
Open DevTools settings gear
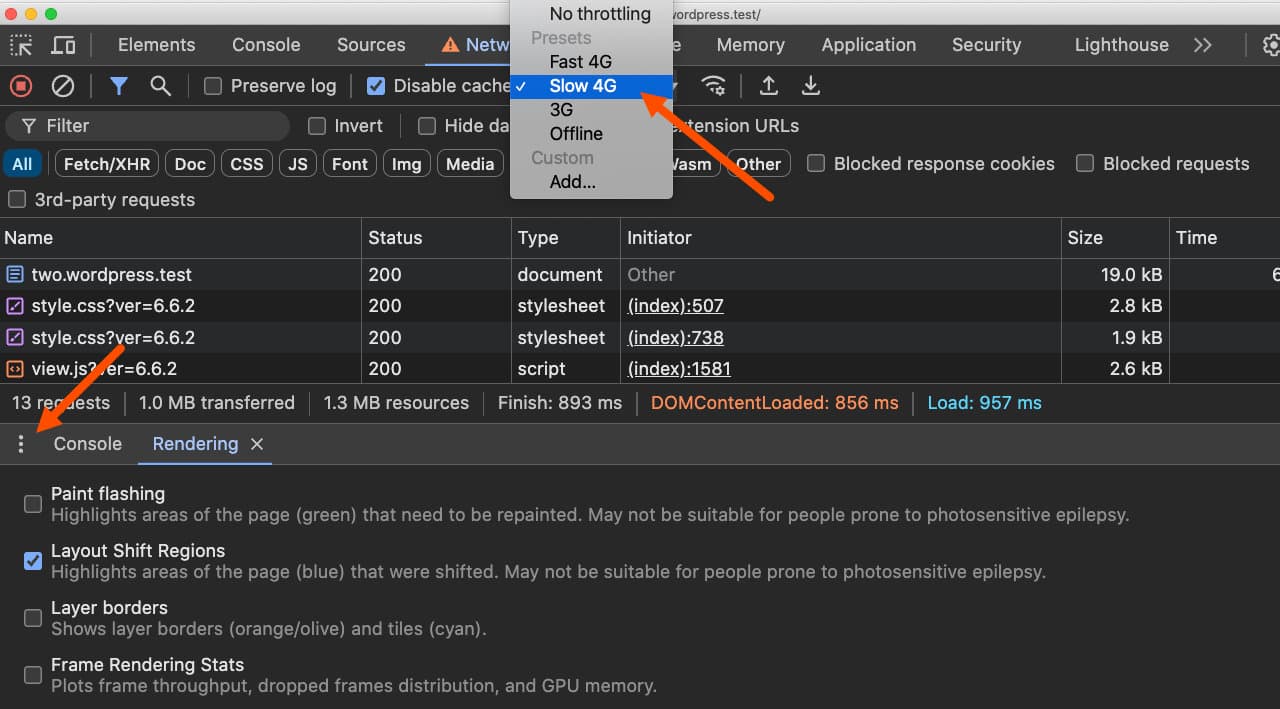pos(1271,45)
